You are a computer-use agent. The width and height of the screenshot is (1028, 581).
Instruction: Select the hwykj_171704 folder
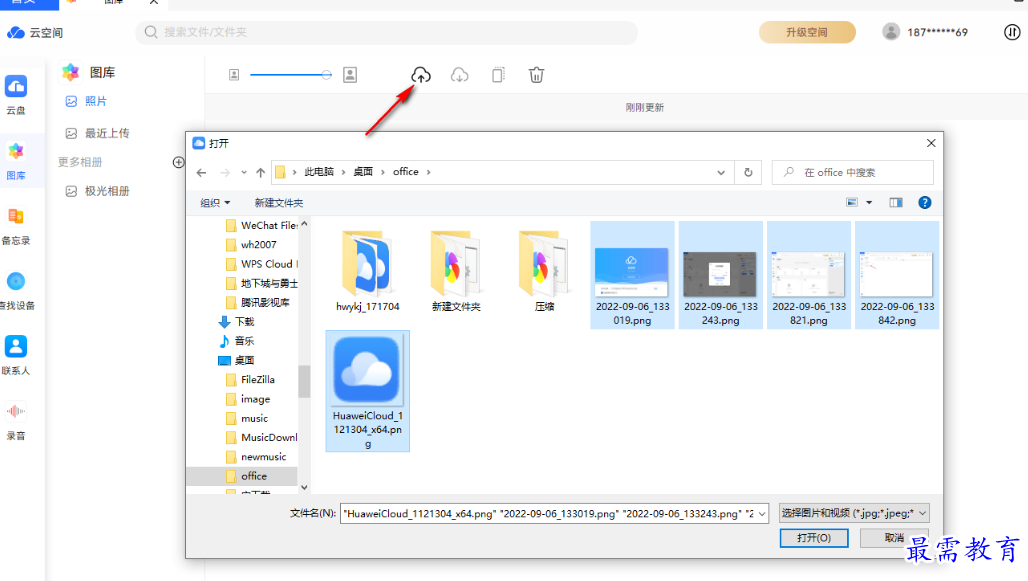[368, 271]
